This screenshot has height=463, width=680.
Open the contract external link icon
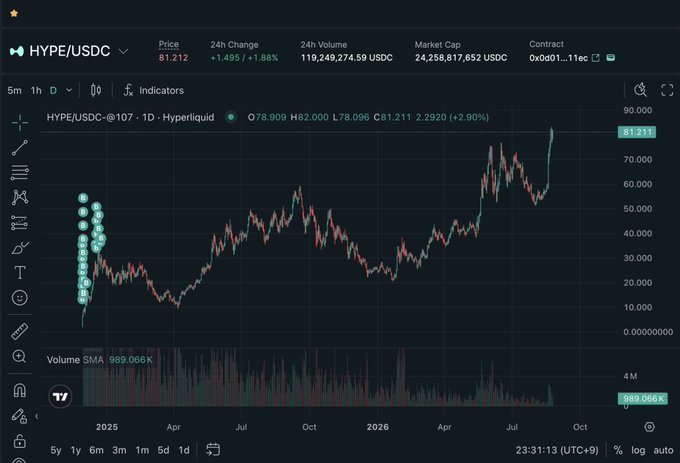[596, 58]
